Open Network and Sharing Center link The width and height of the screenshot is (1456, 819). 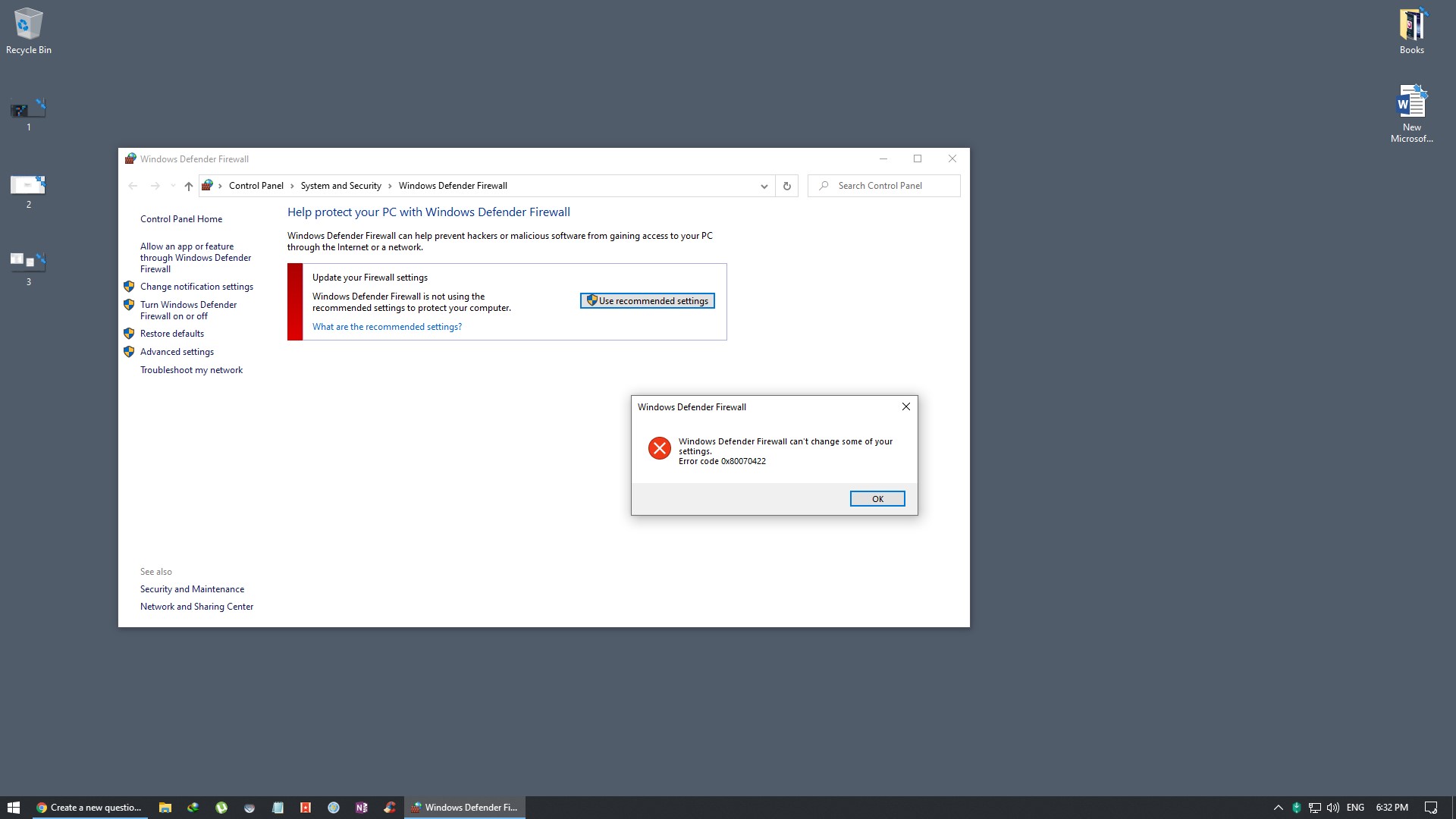point(196,607)
